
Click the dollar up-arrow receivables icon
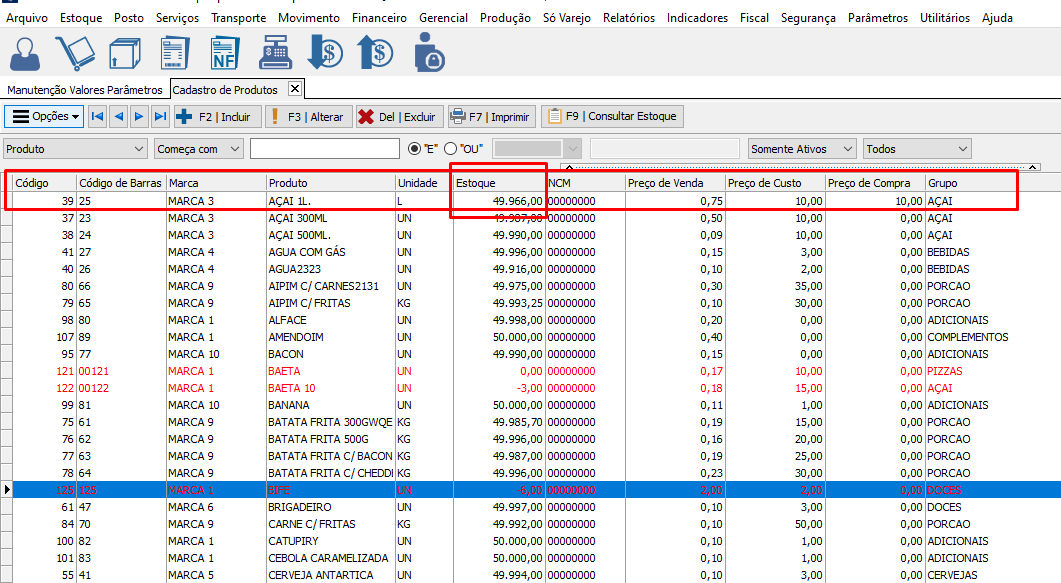pos(375,53)
